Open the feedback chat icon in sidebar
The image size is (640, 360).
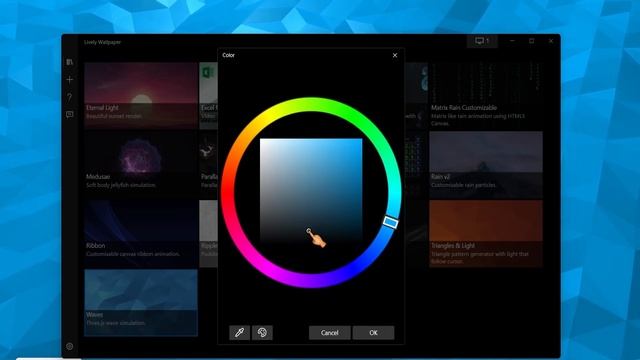70,115
